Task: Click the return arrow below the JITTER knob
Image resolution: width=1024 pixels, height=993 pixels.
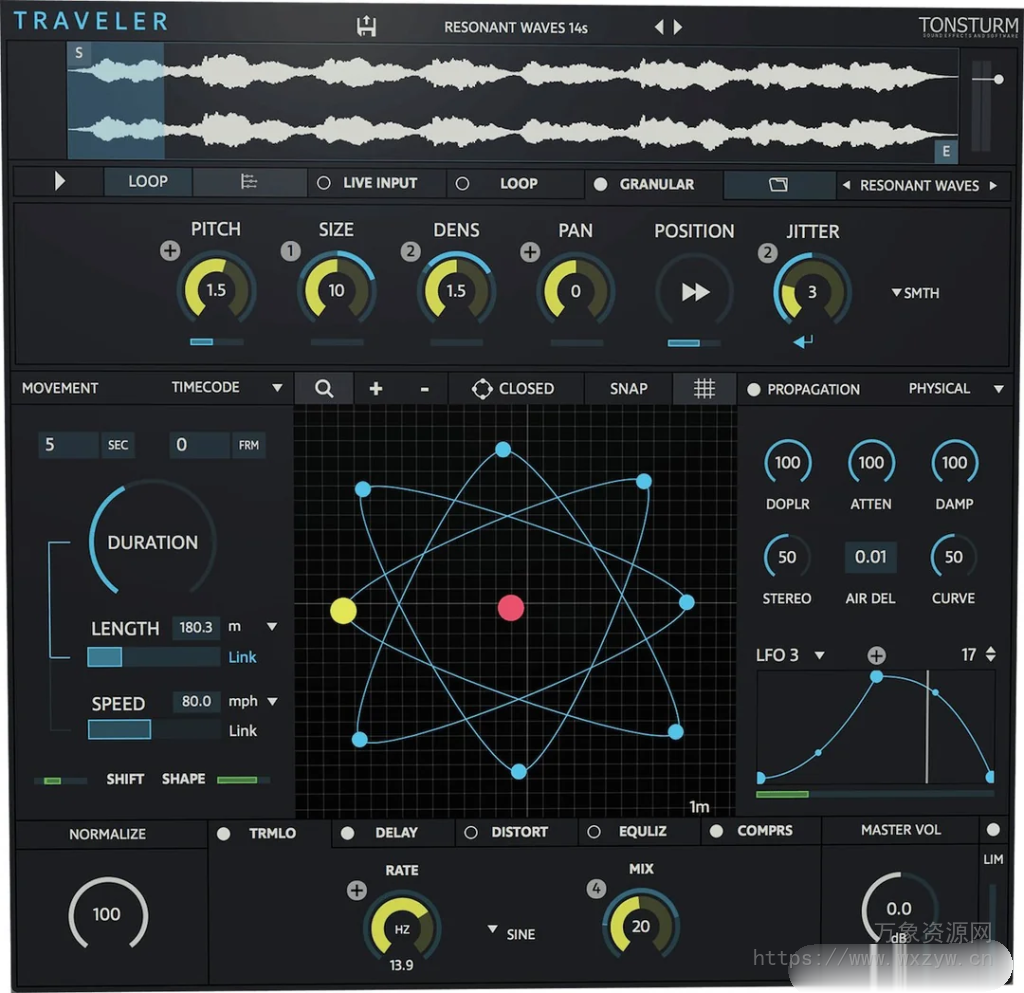Action: [x=801, y=341]
